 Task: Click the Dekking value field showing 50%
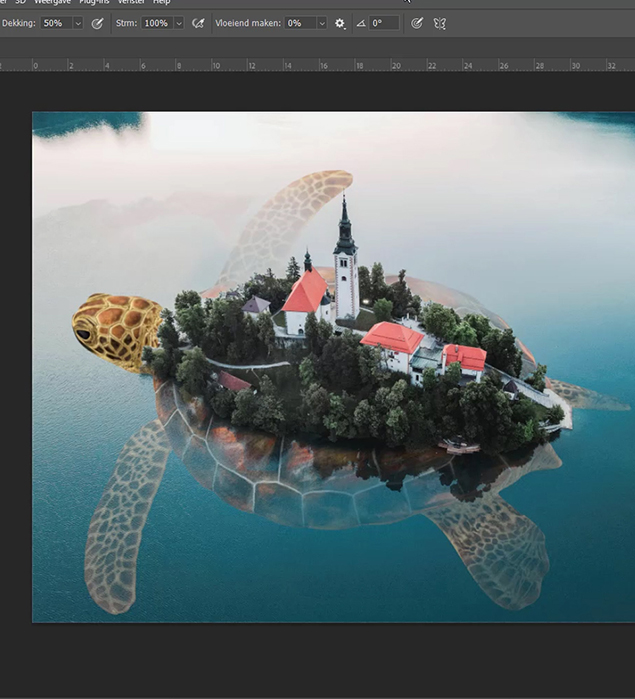click(57, 23)
